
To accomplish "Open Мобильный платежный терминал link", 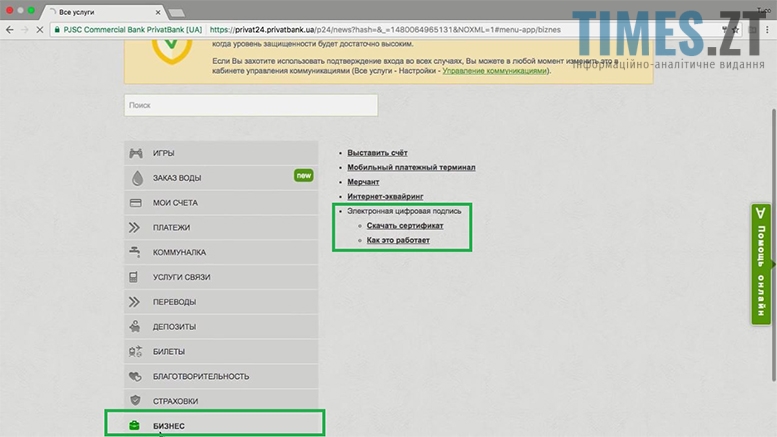I will 411,167.
